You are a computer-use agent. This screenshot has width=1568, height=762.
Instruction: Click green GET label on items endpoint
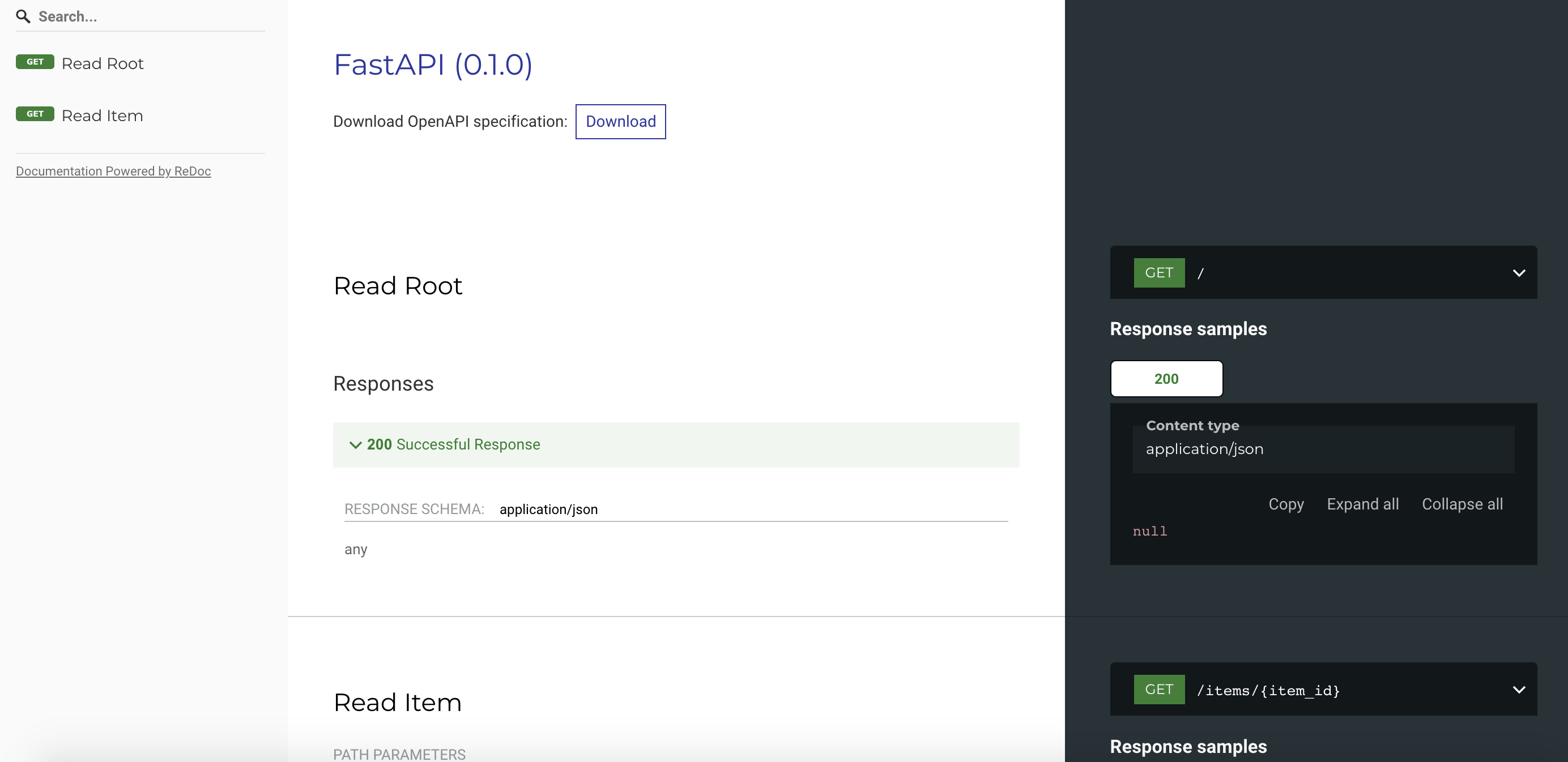pos(1158,689)
